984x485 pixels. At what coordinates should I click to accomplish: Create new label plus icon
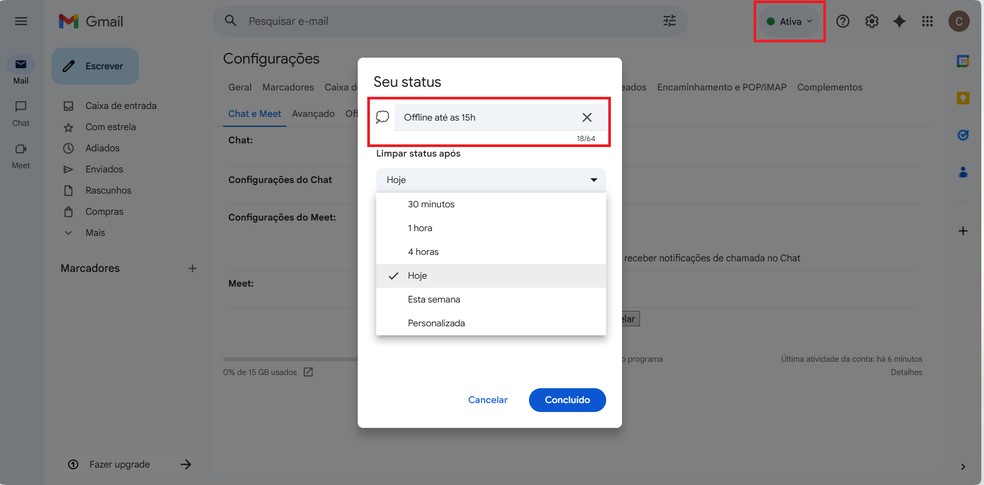(x=193, y=268)
